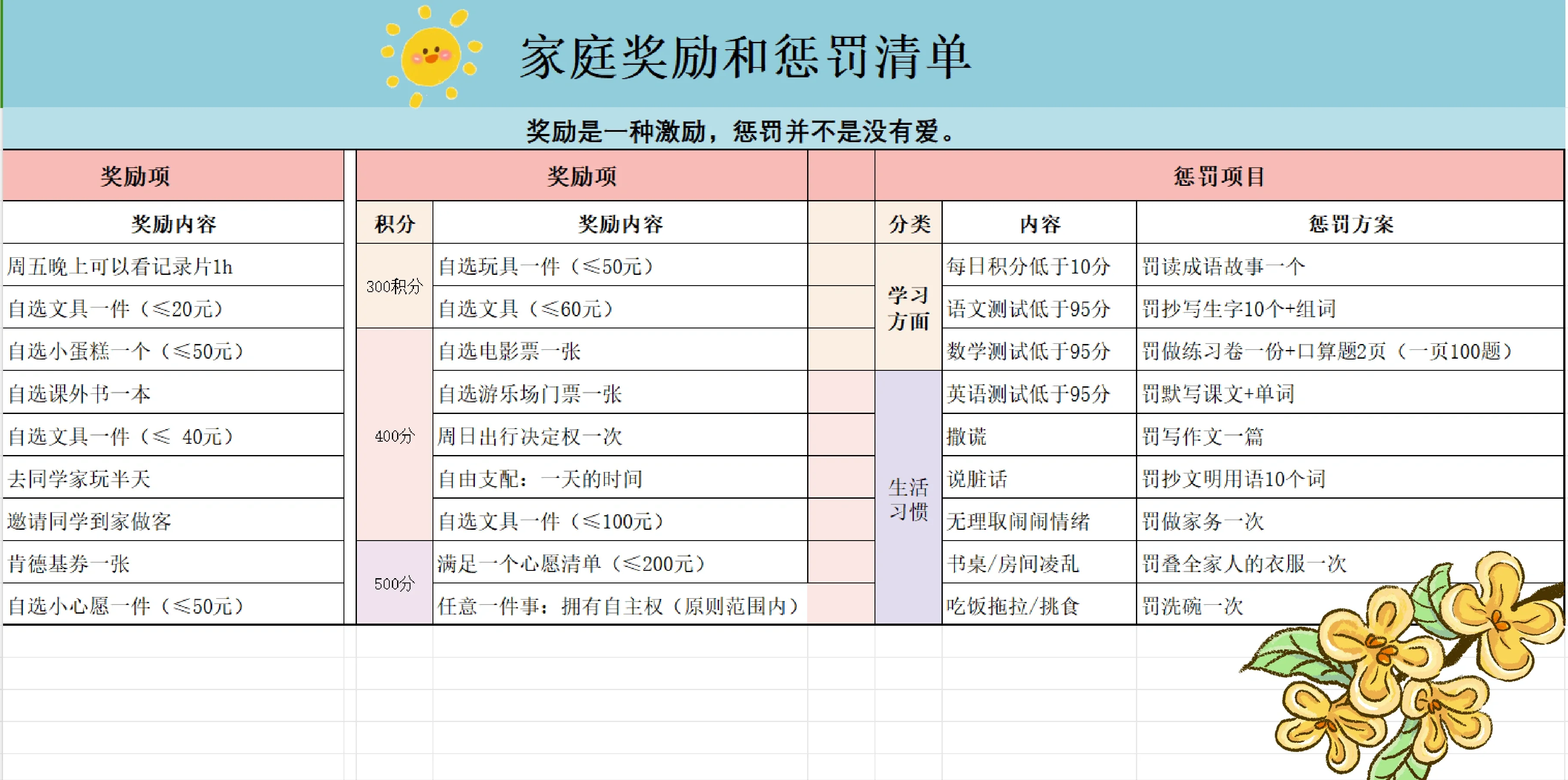Select cell 自选文具一件（≤ 40元）
The image size is (1568, 780).
173,435
